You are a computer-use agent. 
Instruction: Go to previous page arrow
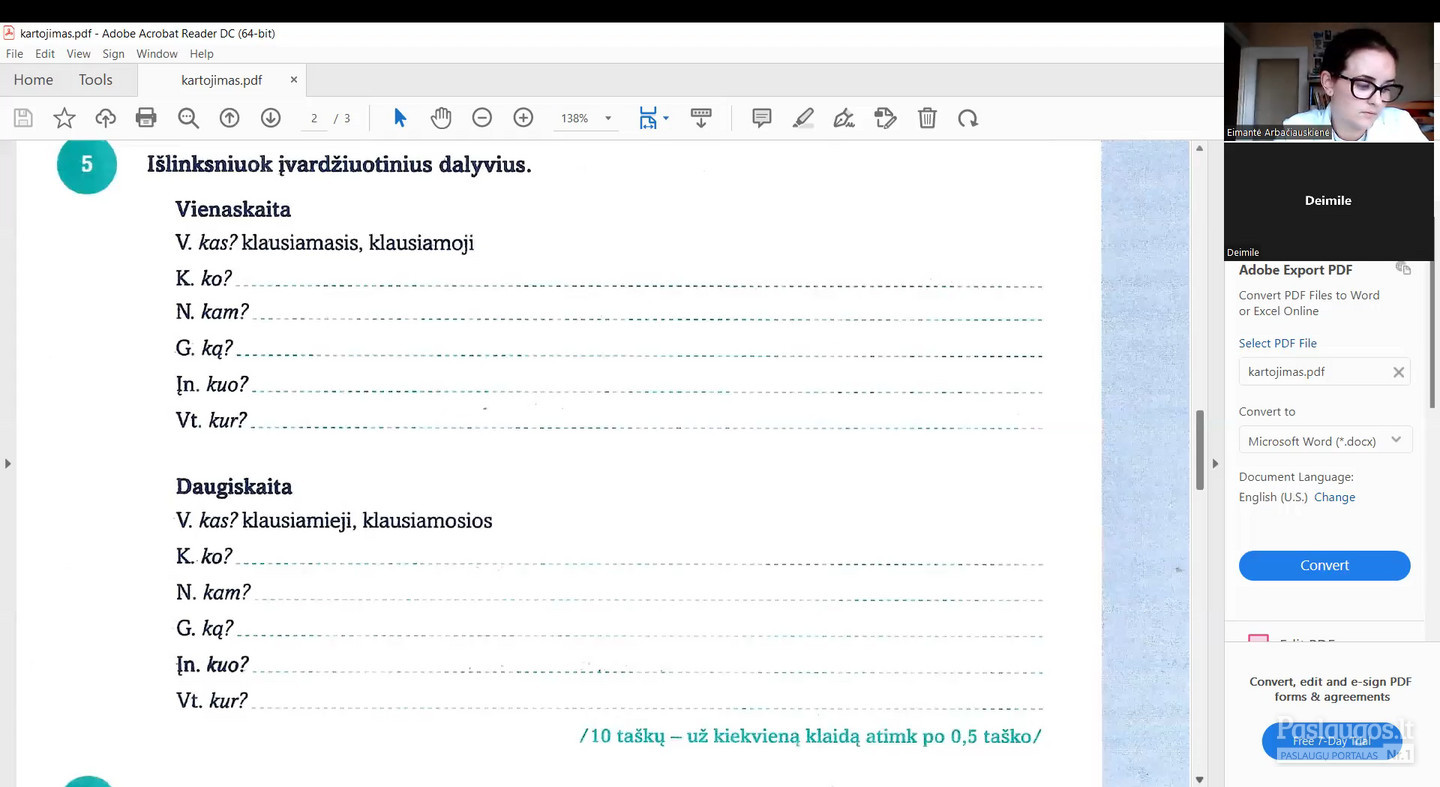[x=229, y=118]
